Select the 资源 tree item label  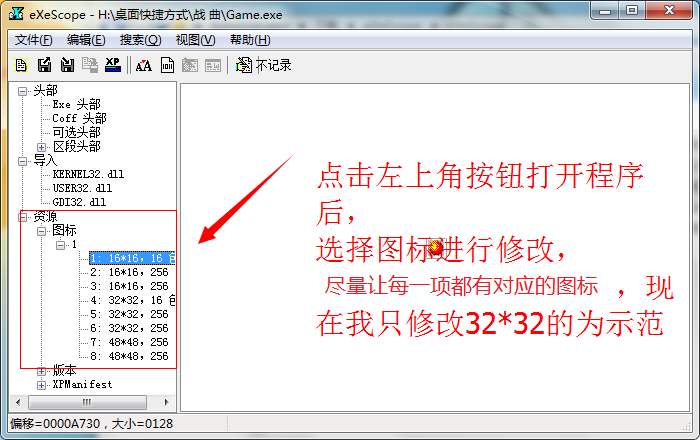(x=46, y=216)
